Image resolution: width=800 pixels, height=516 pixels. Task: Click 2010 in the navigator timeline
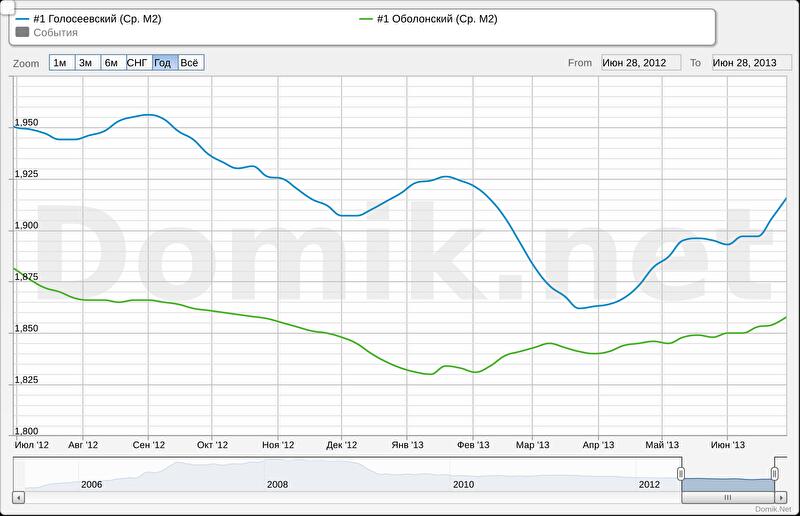[463, 484]
